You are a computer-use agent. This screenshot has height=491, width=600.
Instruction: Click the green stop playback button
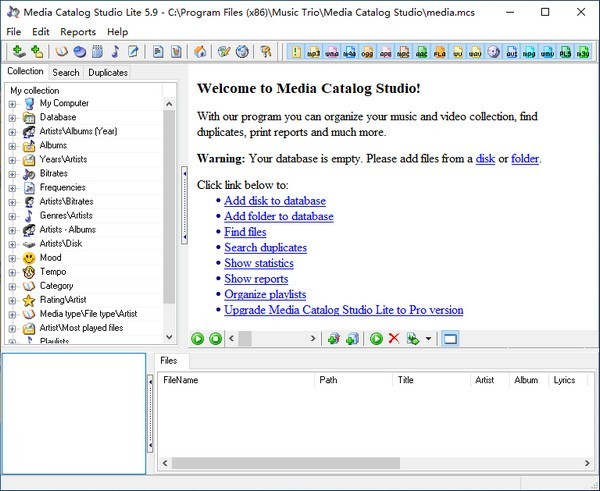tap(215, 339)
